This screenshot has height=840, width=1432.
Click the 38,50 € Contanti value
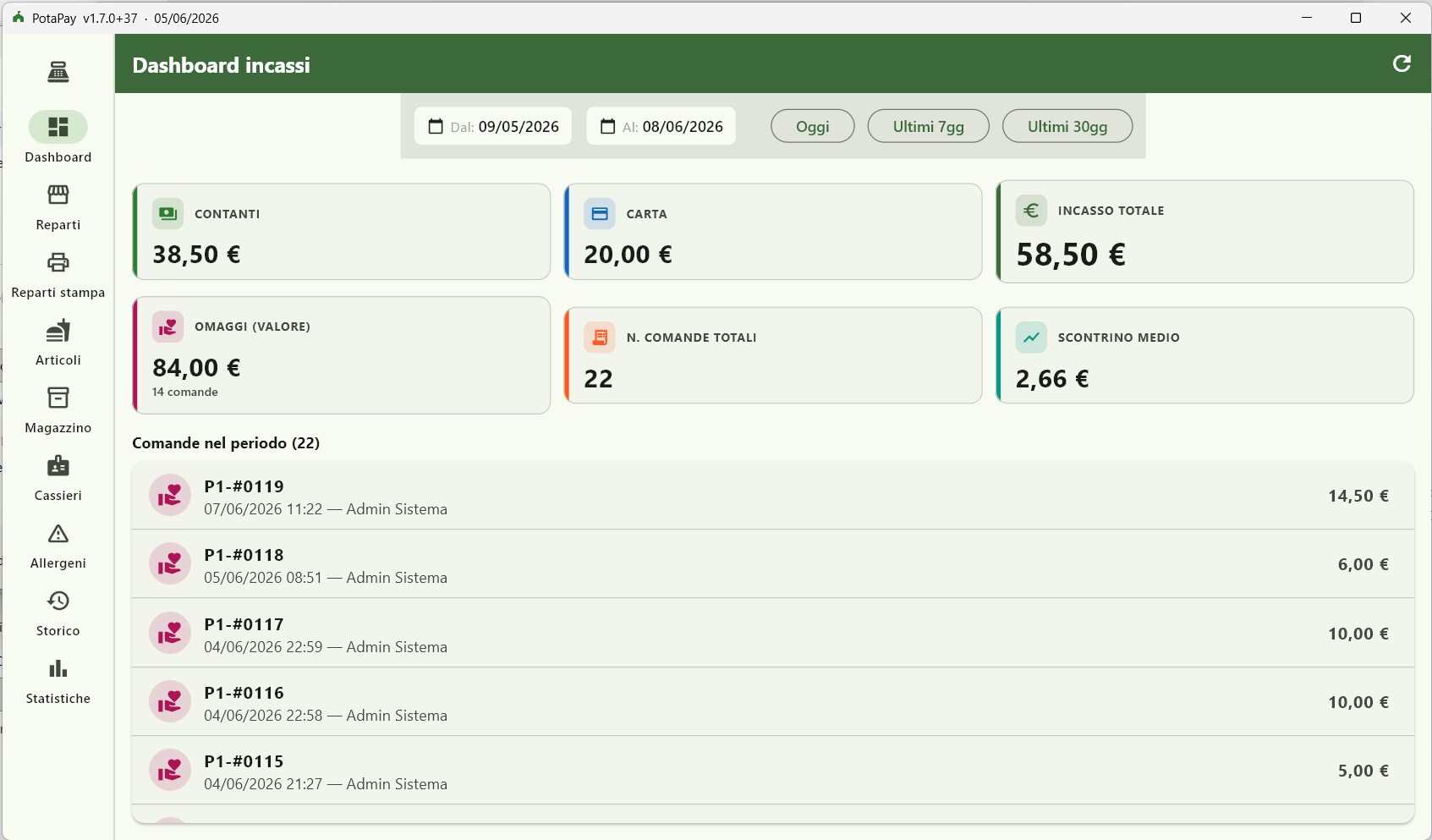pyautogui.click(x=196, y=255)
